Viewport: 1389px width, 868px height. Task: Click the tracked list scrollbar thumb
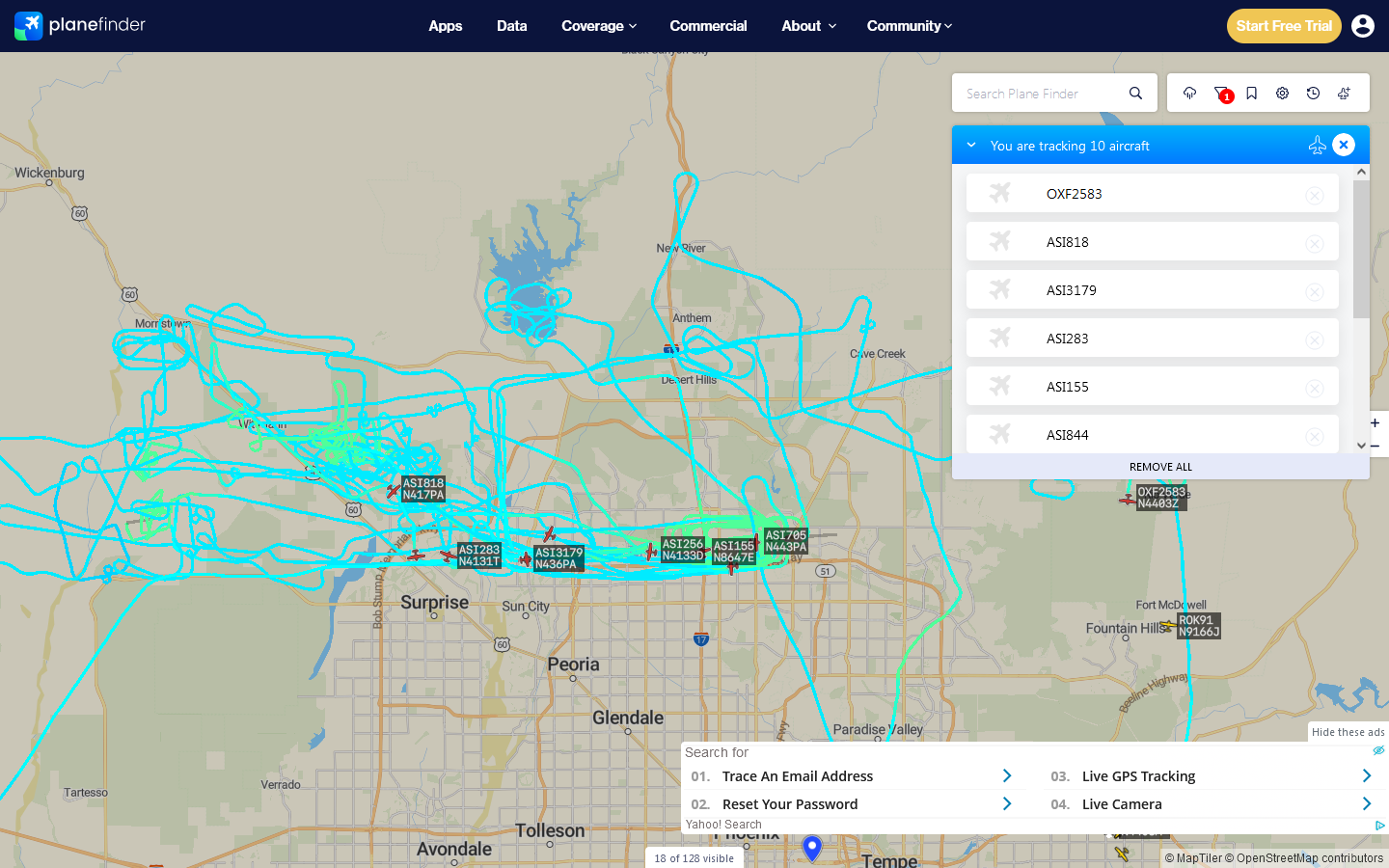tap(1361, 249)
